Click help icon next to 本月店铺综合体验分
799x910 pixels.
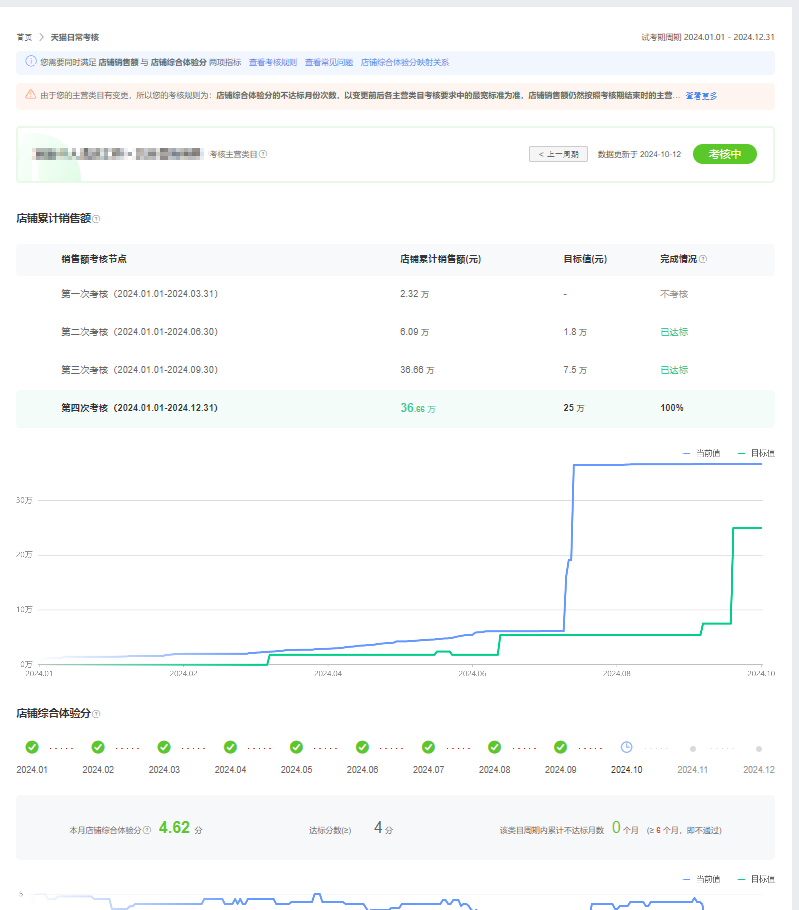[147, 830]
